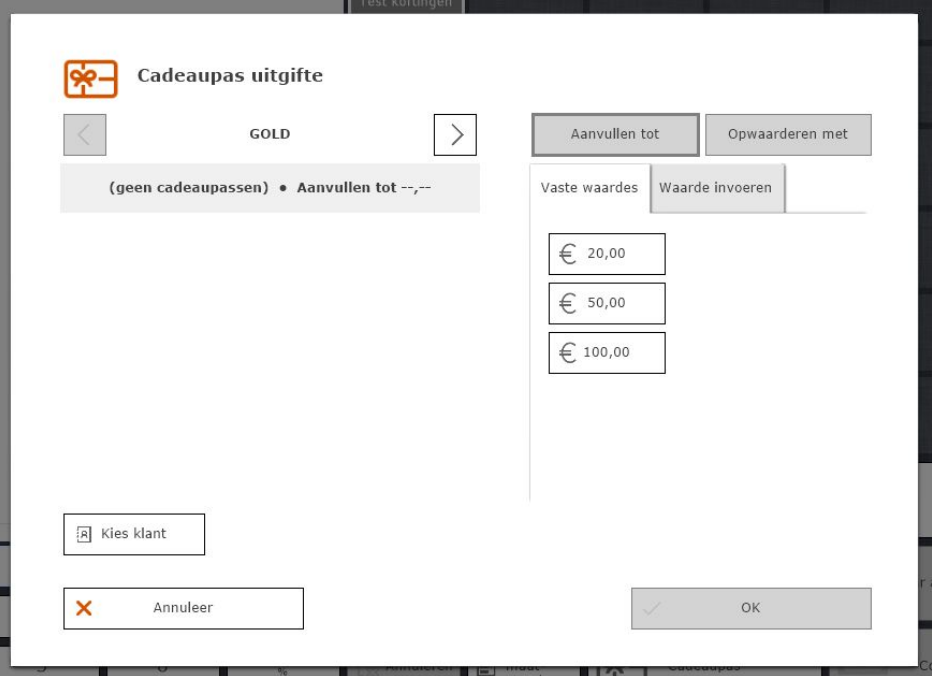
Task: Click the GOLD card type label
Action: pos(269,134)
